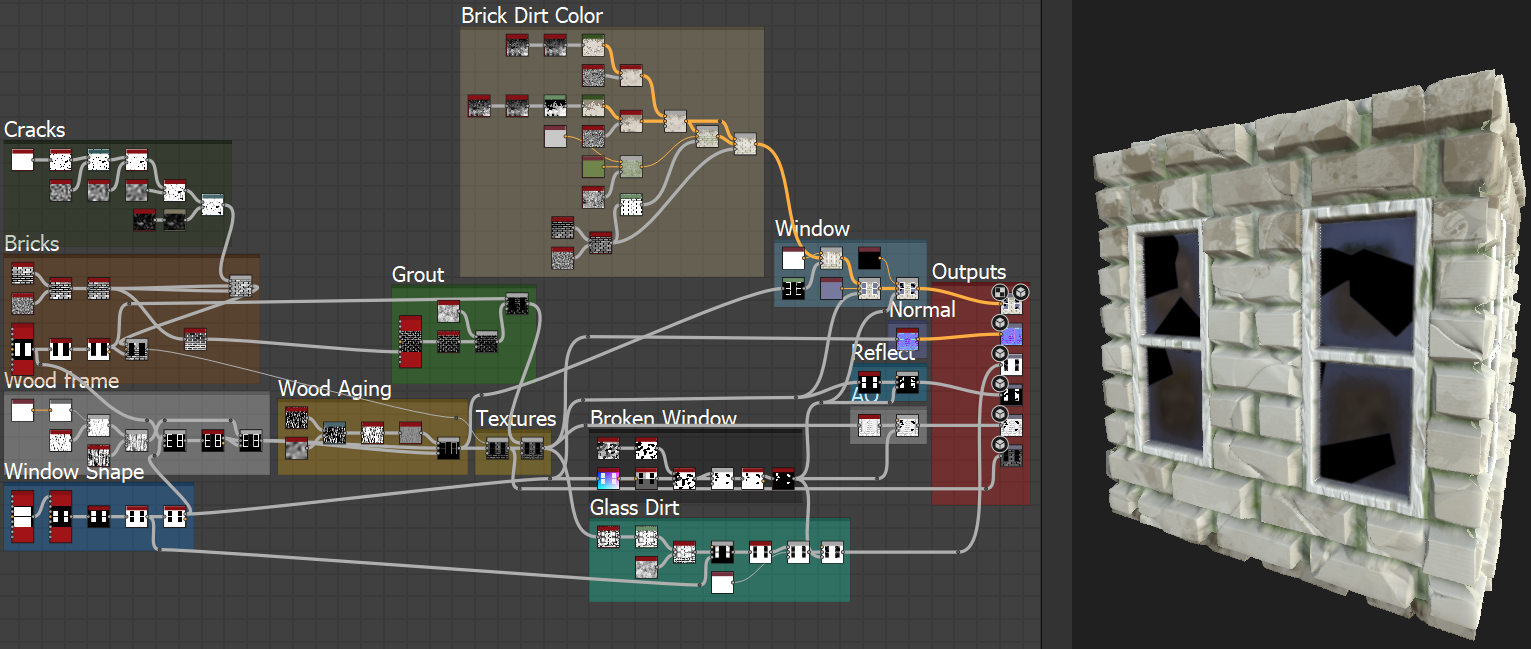Select the first tall red Window Shape node

pos(22,517)
